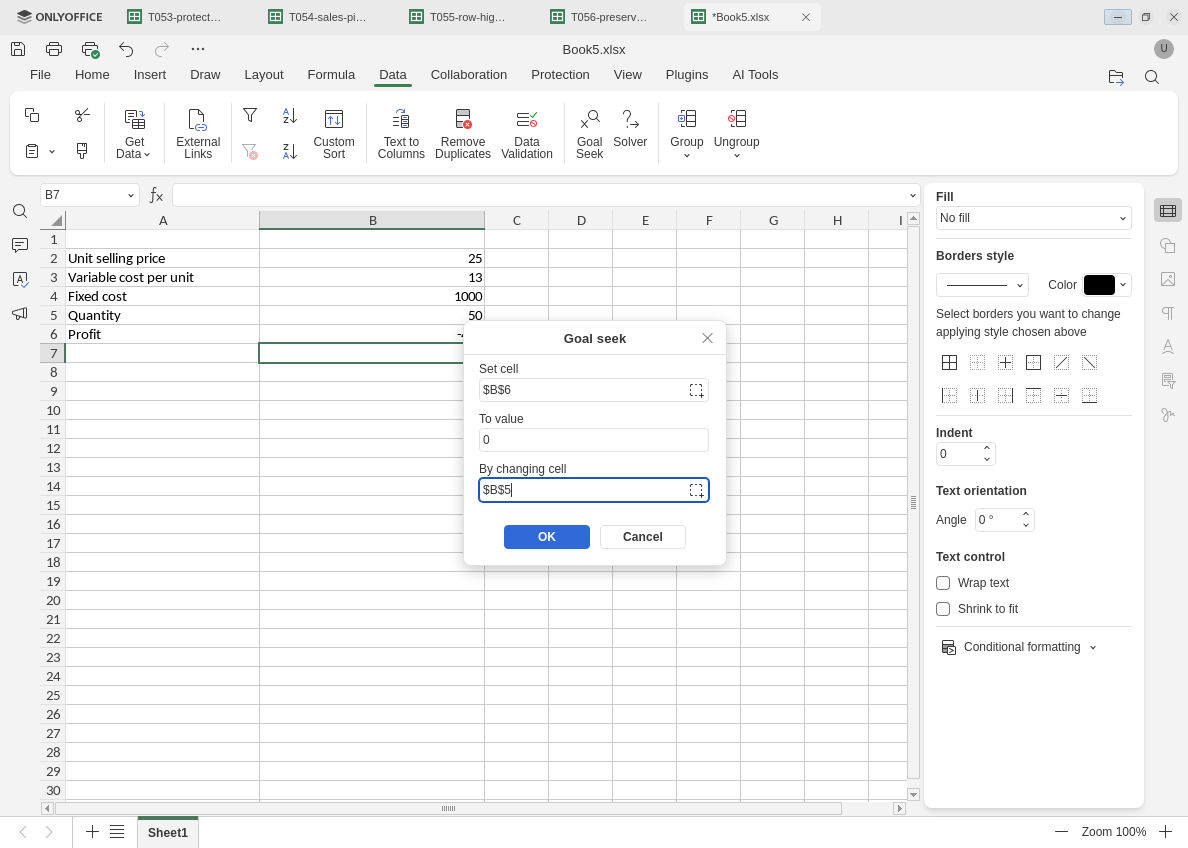Expand the Paste options arrow
1188x848 pixels.
(x=52, y=152)
